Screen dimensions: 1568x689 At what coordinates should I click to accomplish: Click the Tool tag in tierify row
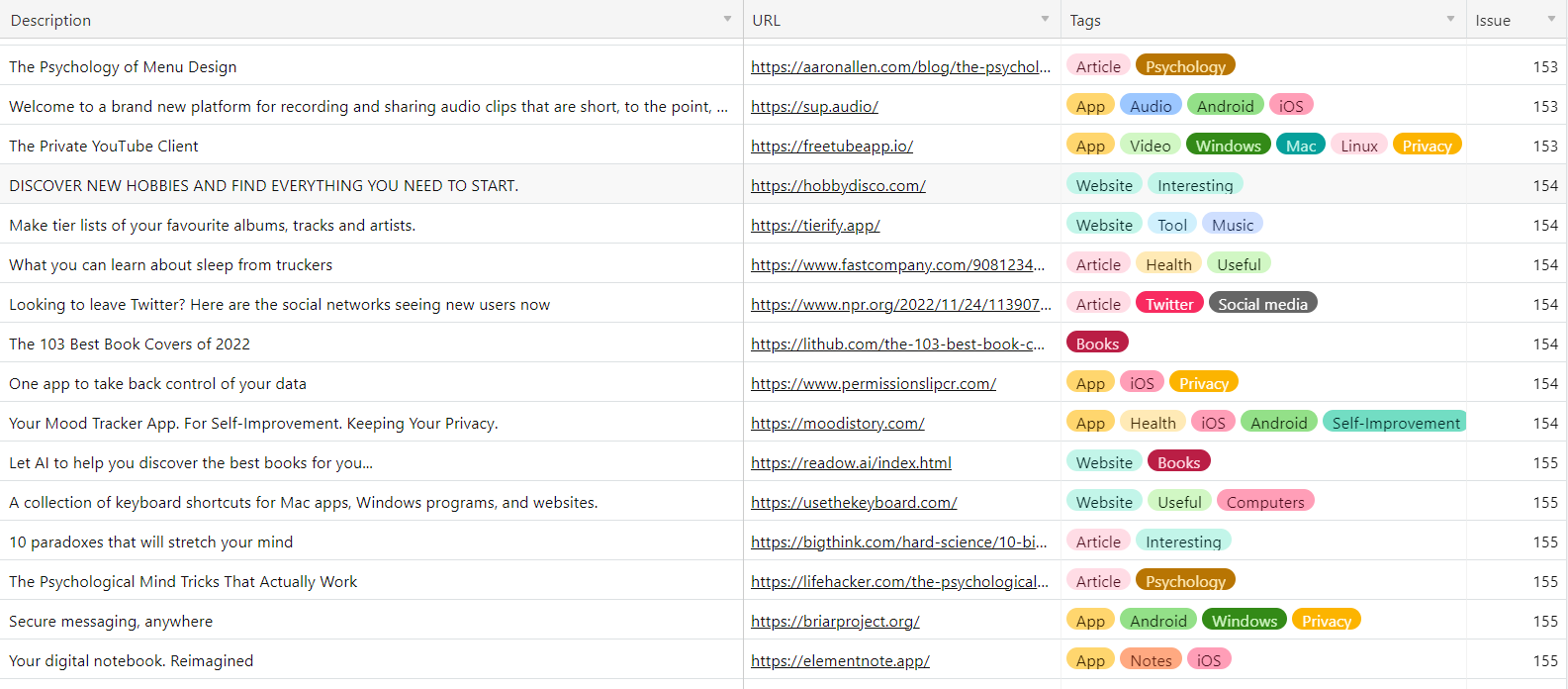(1172, 224)
